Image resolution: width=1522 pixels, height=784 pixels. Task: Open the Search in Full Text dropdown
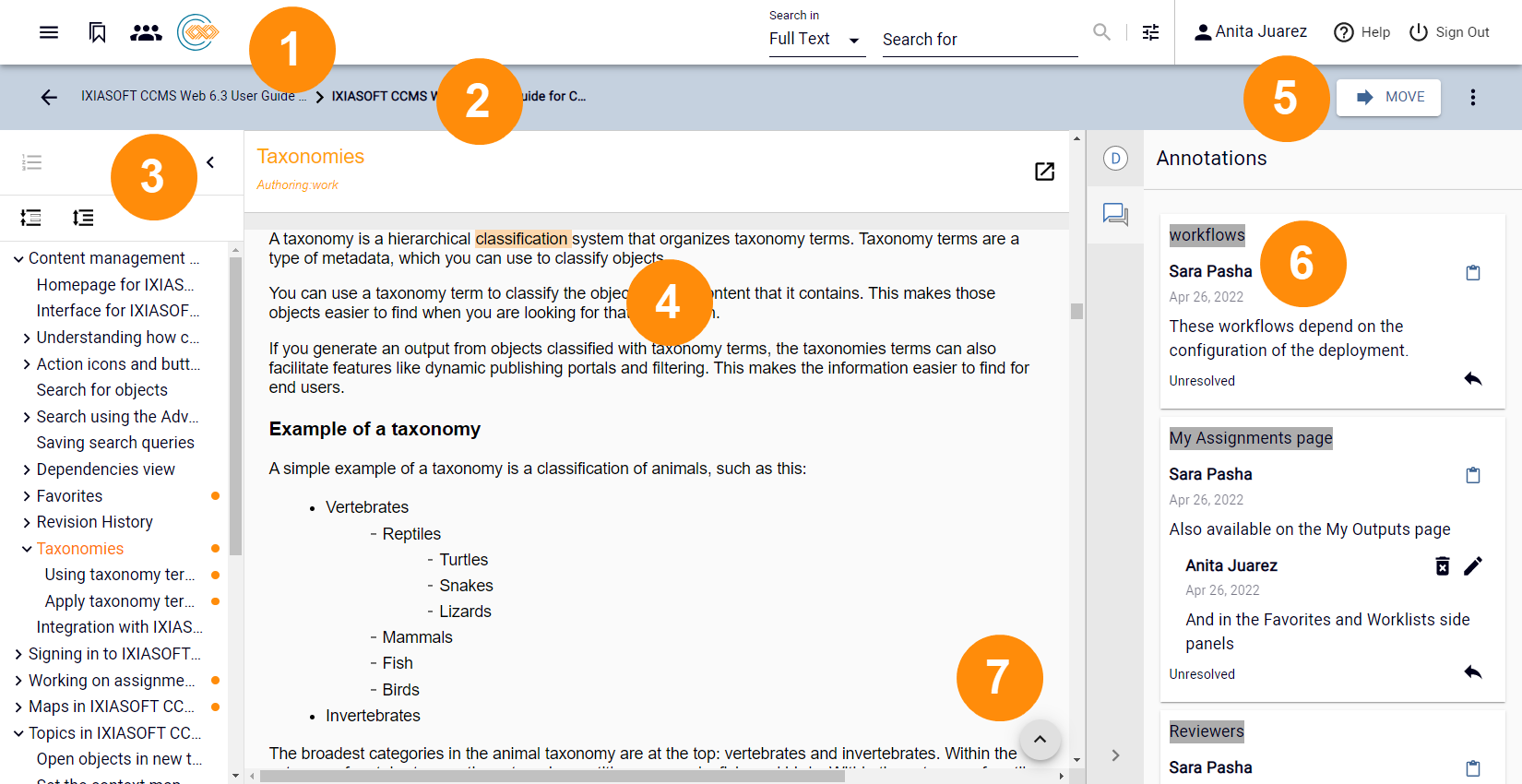pyautogui.click(x=816, y=40)
